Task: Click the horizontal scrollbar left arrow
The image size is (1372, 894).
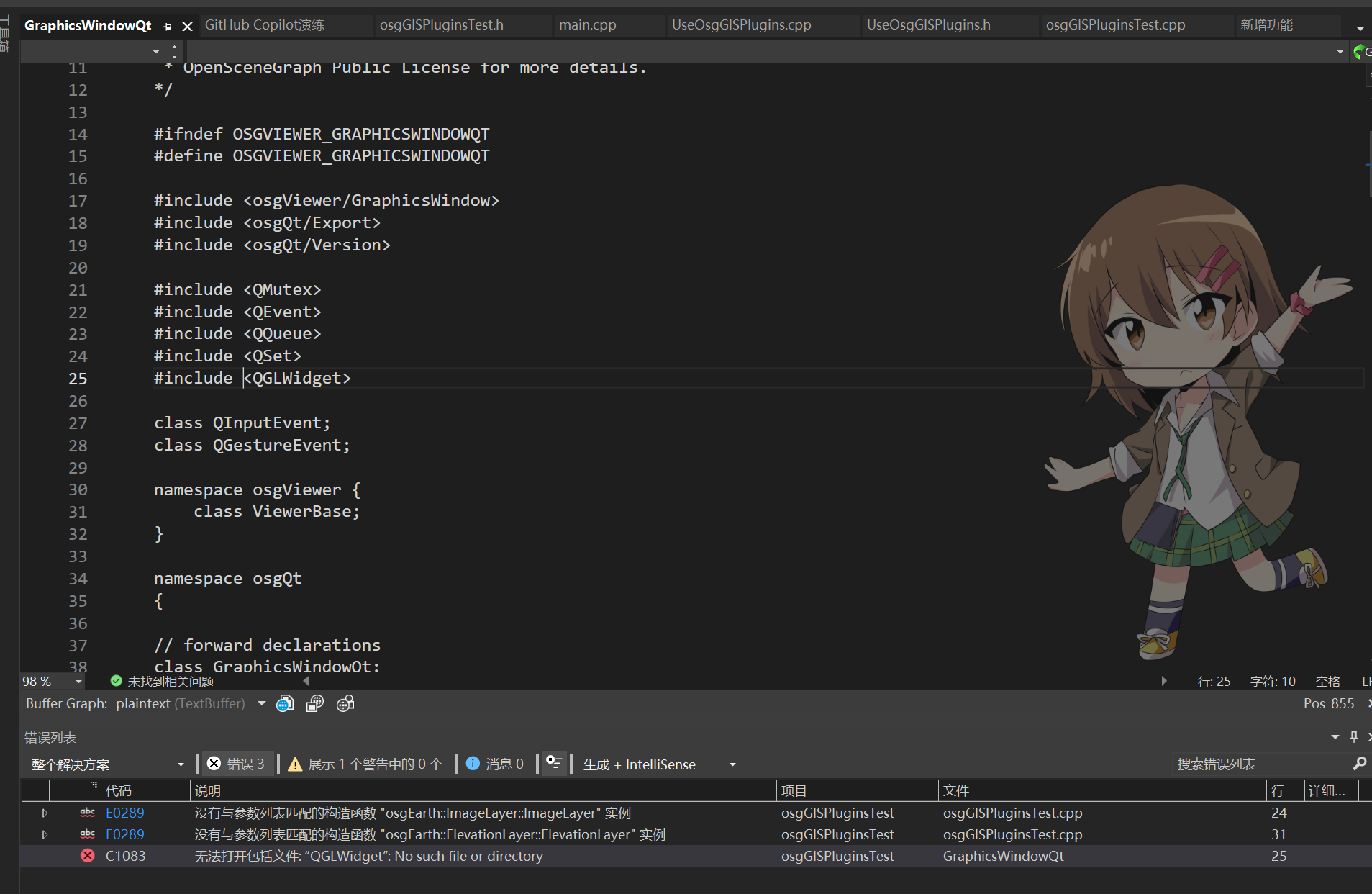Action: pyautogui.click(x=306, y=681)
